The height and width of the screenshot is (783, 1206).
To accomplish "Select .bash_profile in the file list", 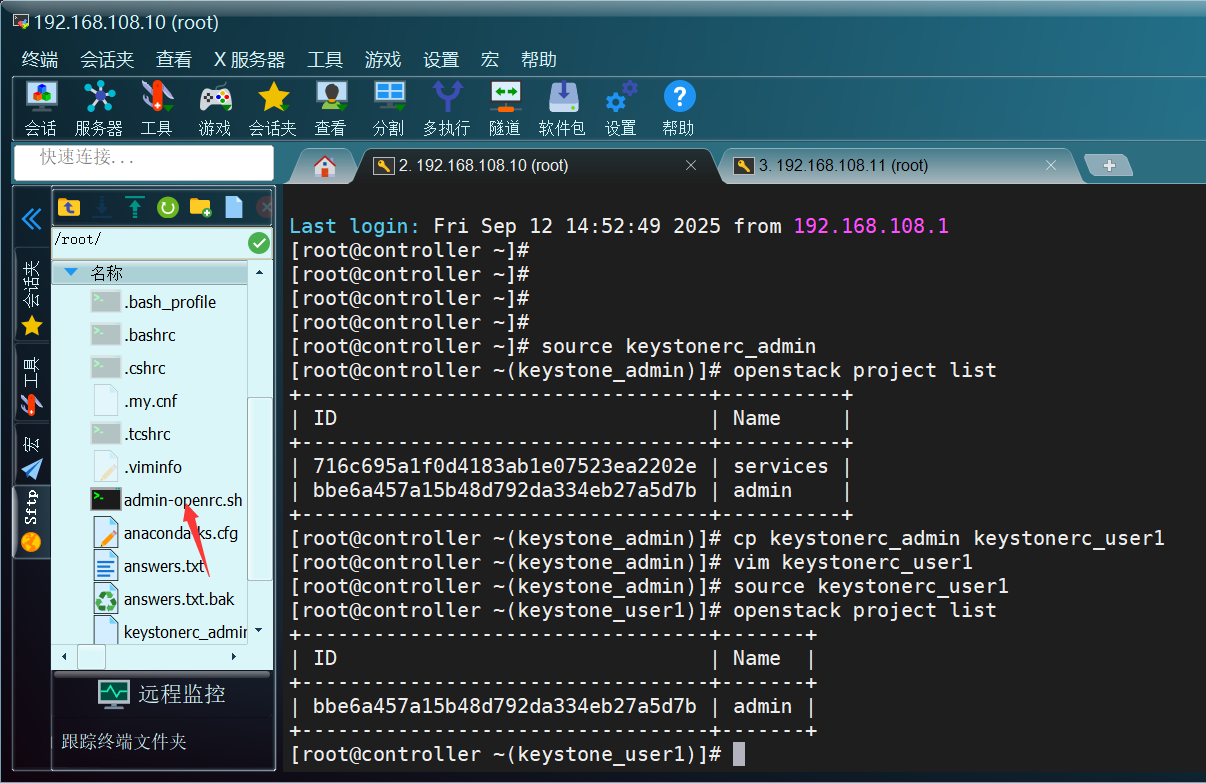I will pos(169,302).
